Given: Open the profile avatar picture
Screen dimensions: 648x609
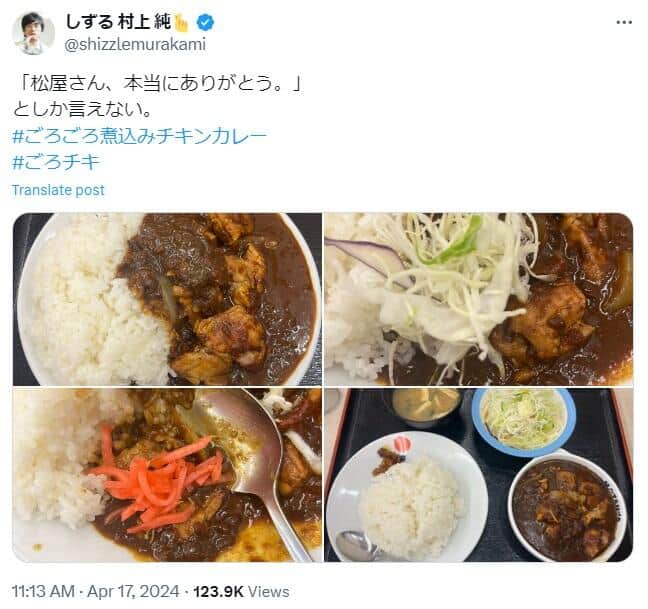Looking at the screenshot, I should pyautogui.click(x=33, y=33).
